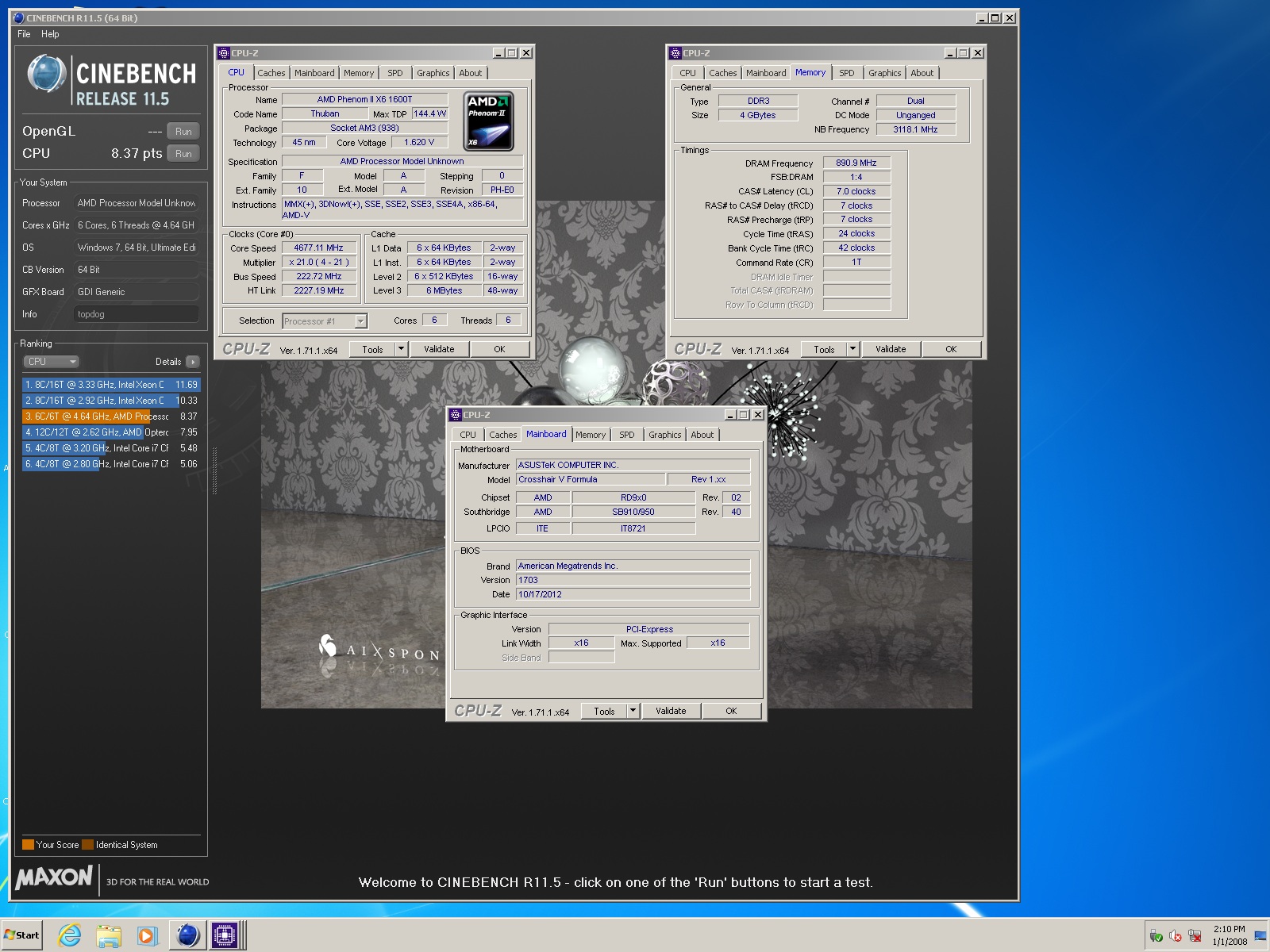This screenshot has width=1270, height=952.
Task: Open the Cinebench Help menu
Action: (x=50, y=34)
